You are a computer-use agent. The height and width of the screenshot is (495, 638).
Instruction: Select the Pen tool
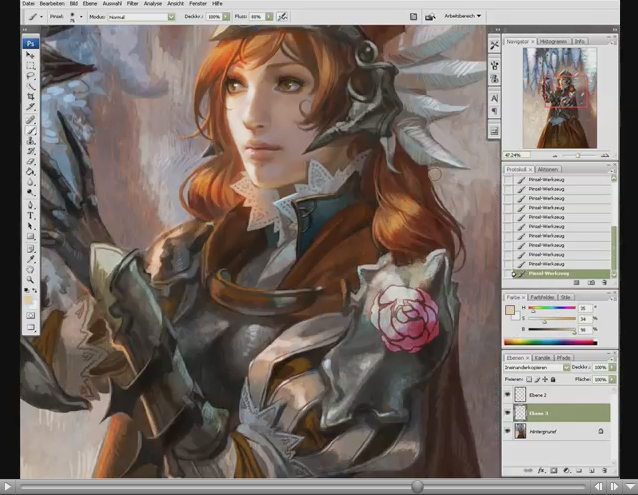(30, 205)
